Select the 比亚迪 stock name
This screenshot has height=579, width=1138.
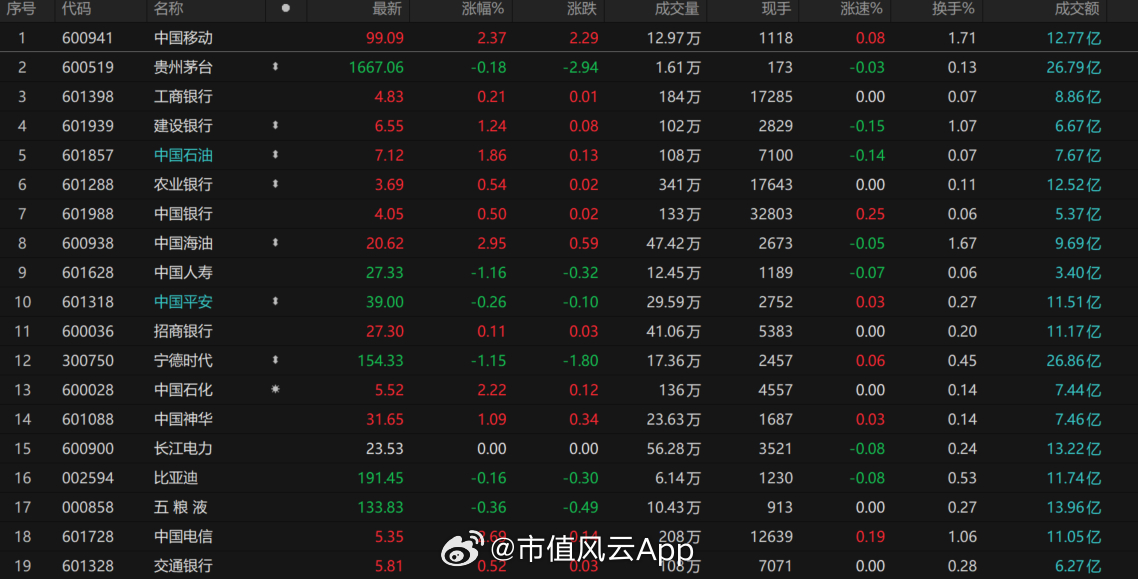(x=176, y=477)
